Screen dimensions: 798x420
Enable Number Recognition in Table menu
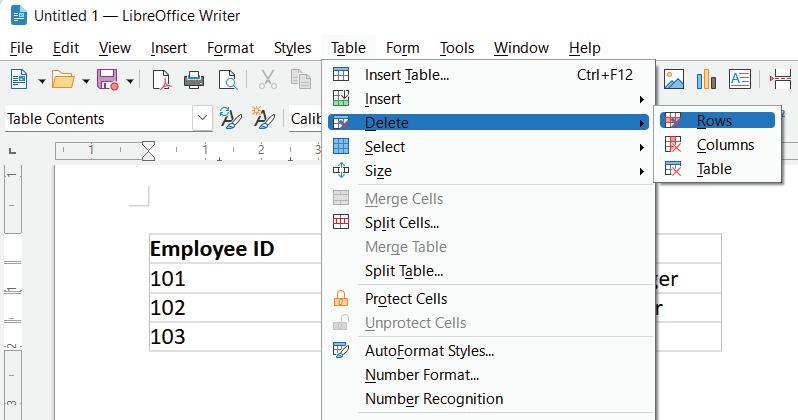pos(433,399)
